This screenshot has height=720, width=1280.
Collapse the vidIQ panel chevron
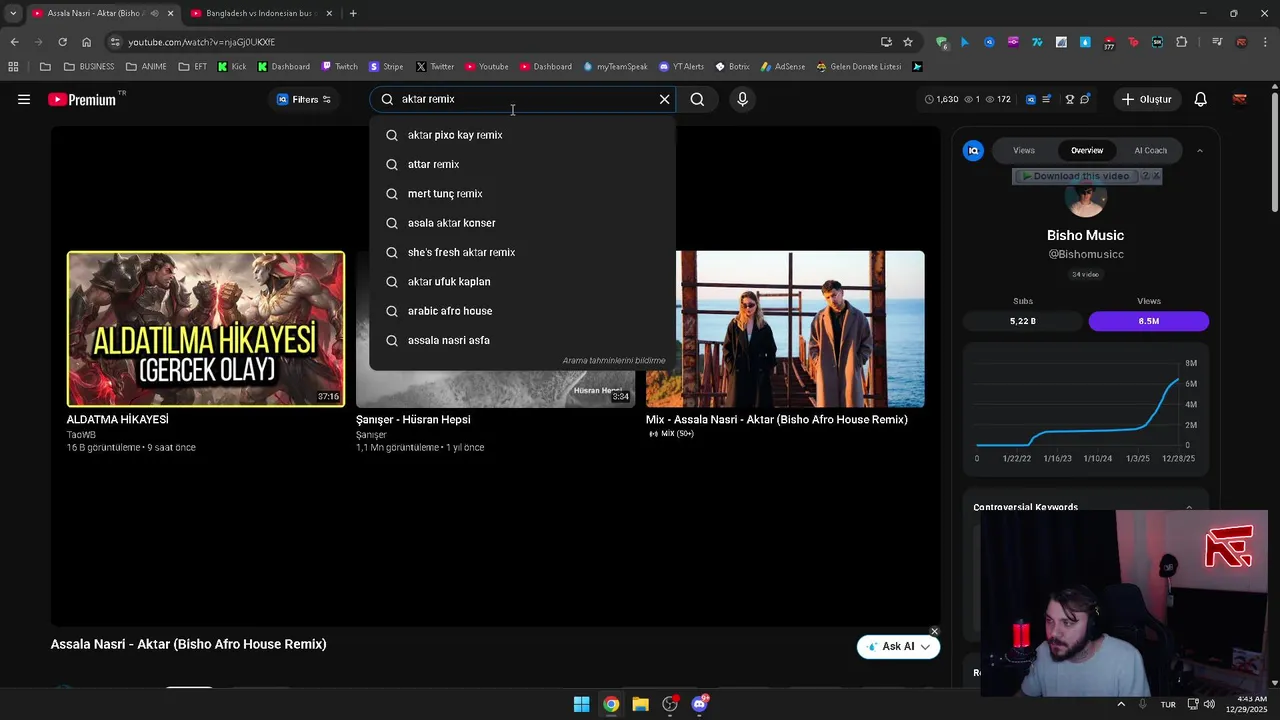click(x=1200, y=151)
